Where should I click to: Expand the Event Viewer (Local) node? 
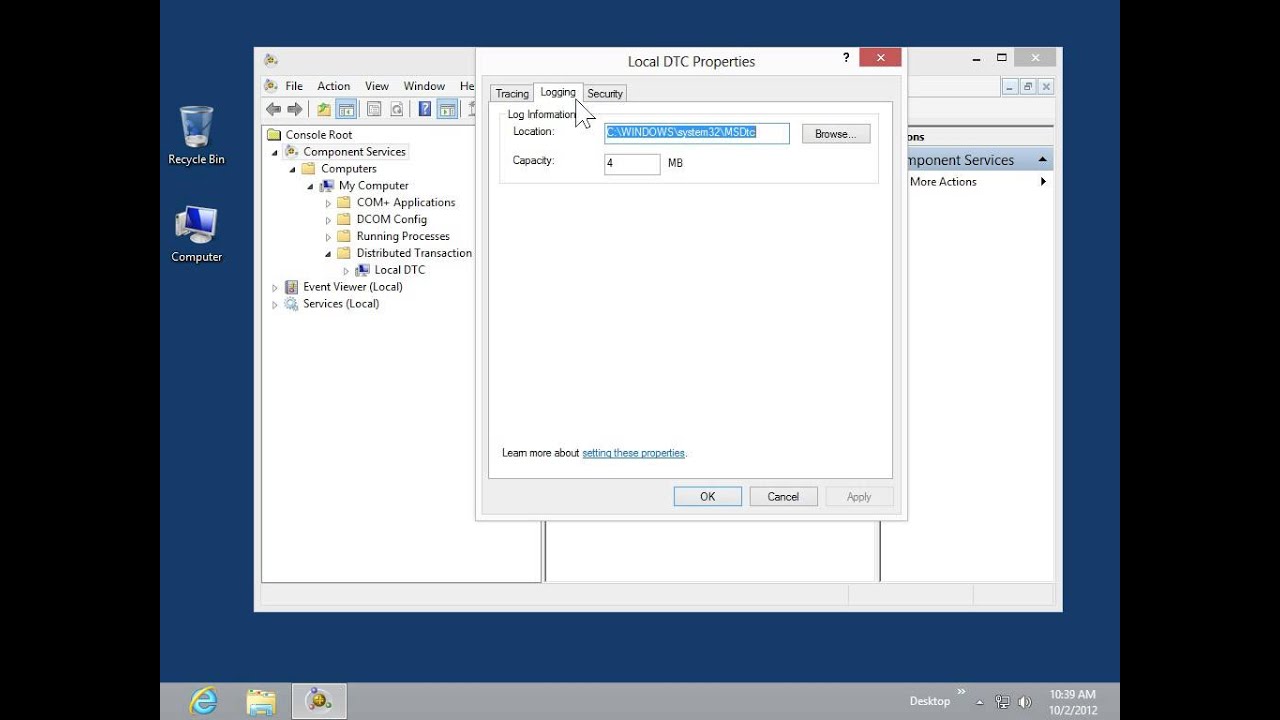point(275,287)
